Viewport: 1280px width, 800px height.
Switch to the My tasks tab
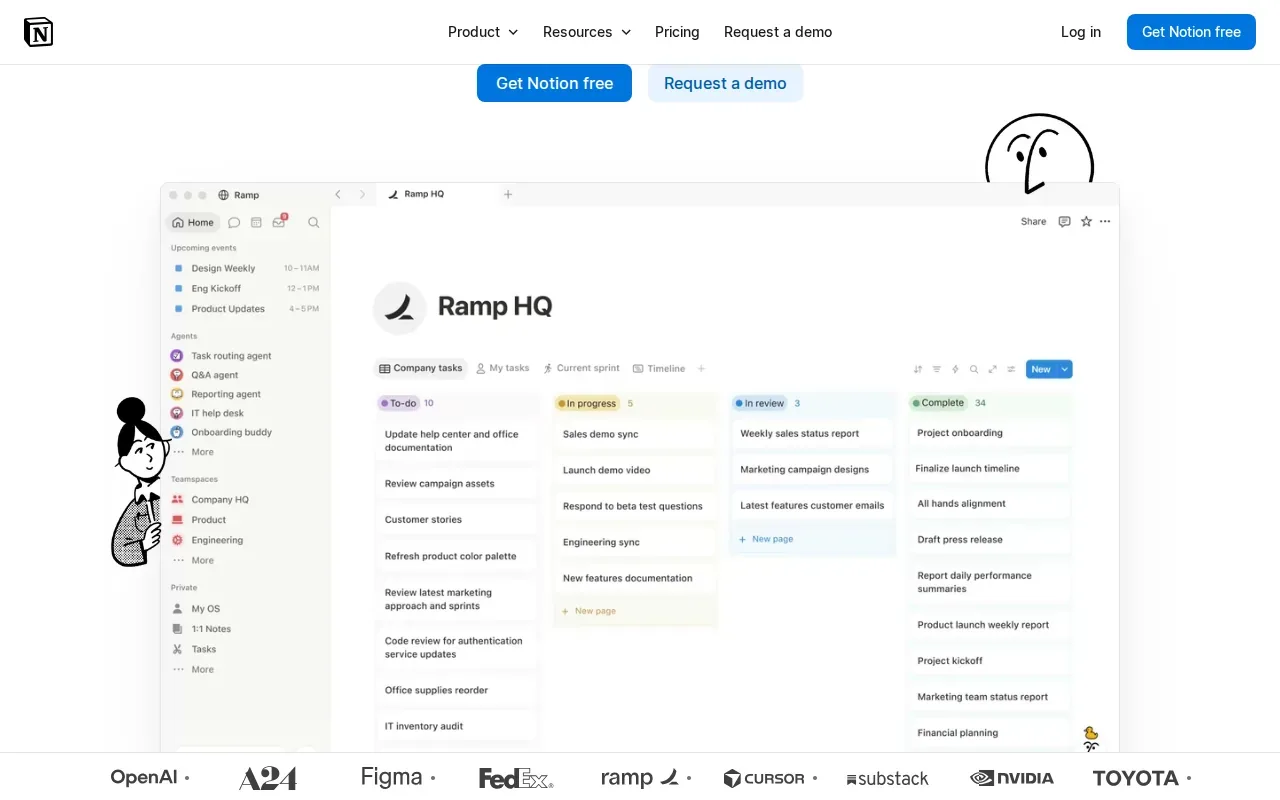click(x=503, y=368)
